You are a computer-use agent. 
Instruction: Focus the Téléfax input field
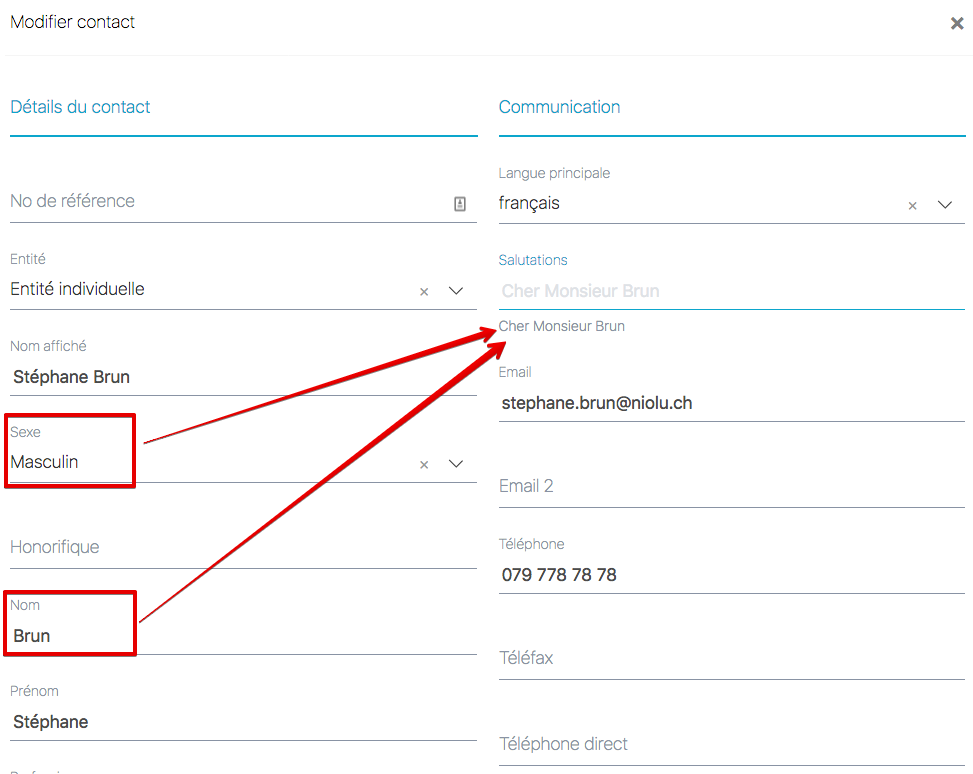pyautogui.click(x=730, y=659)
